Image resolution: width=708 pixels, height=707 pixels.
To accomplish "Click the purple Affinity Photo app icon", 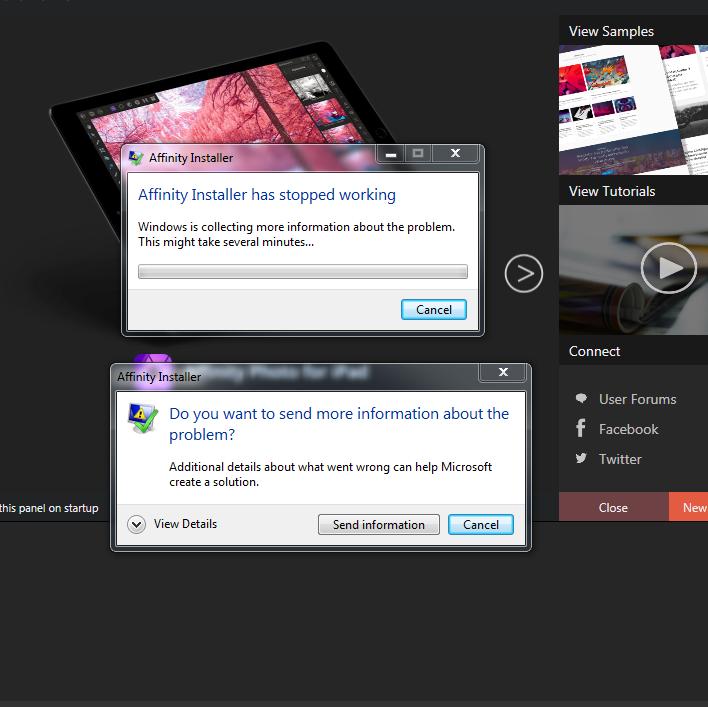I will (153, 370).
